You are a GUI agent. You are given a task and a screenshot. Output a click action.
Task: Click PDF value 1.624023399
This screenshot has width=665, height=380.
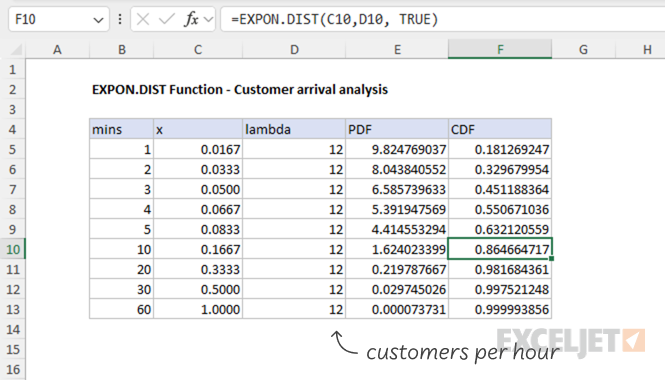point(397,249)
